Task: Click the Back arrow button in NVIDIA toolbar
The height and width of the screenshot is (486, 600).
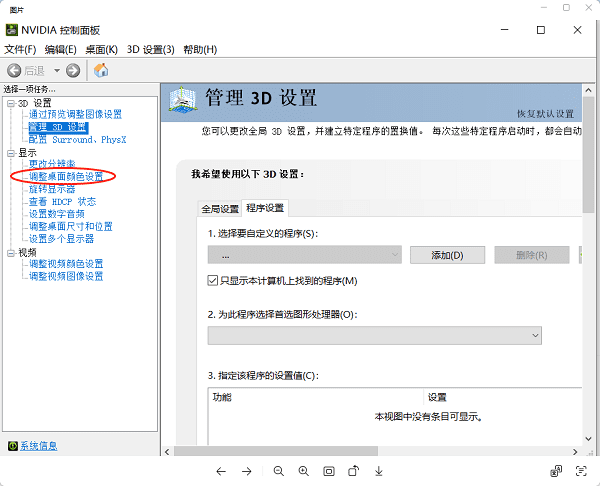Action: 14,70
